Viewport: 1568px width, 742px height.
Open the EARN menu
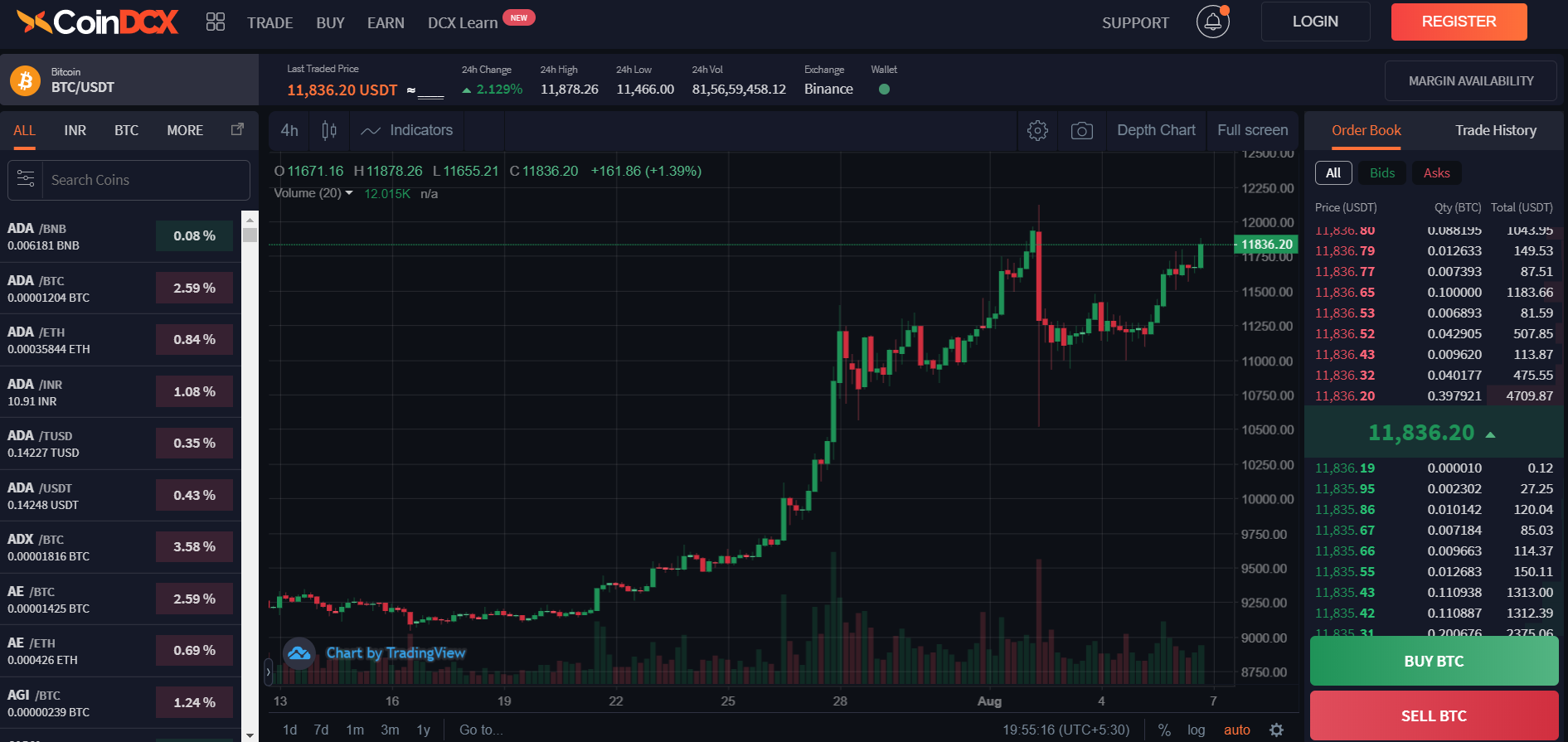[x=386, y=22]
